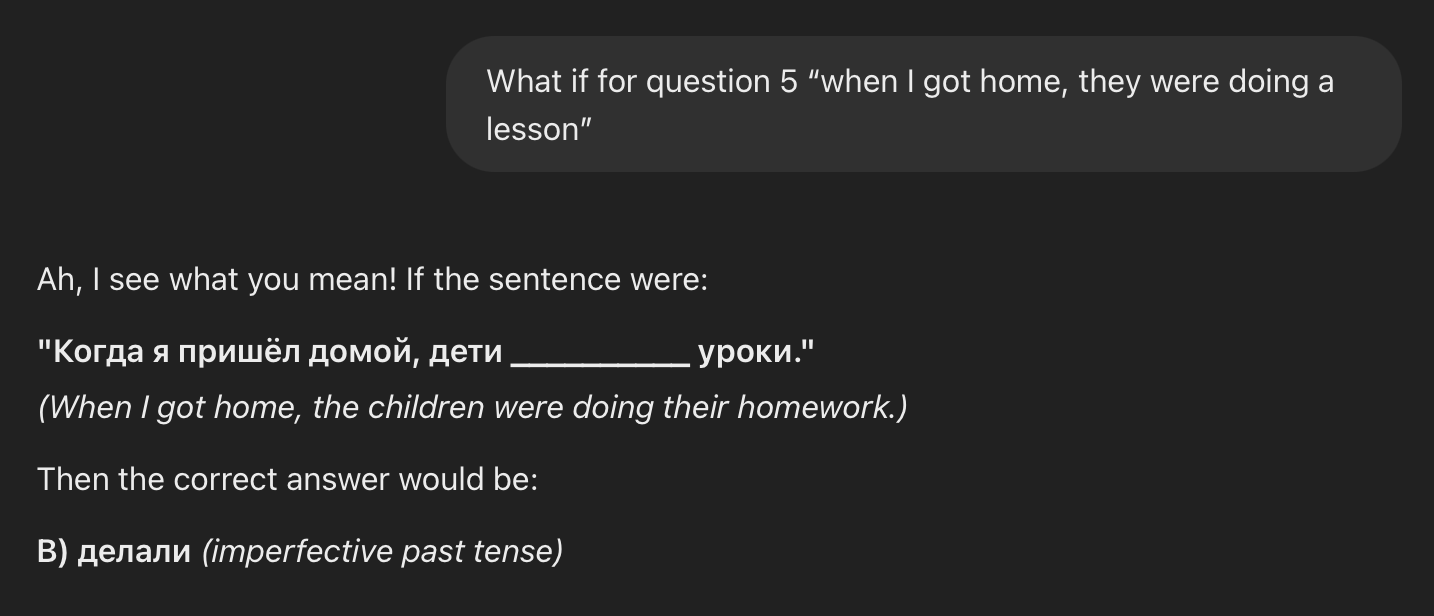Click the word "lesson" in the user message
This screenshot has height=616, width=1434.
[528, 129]
